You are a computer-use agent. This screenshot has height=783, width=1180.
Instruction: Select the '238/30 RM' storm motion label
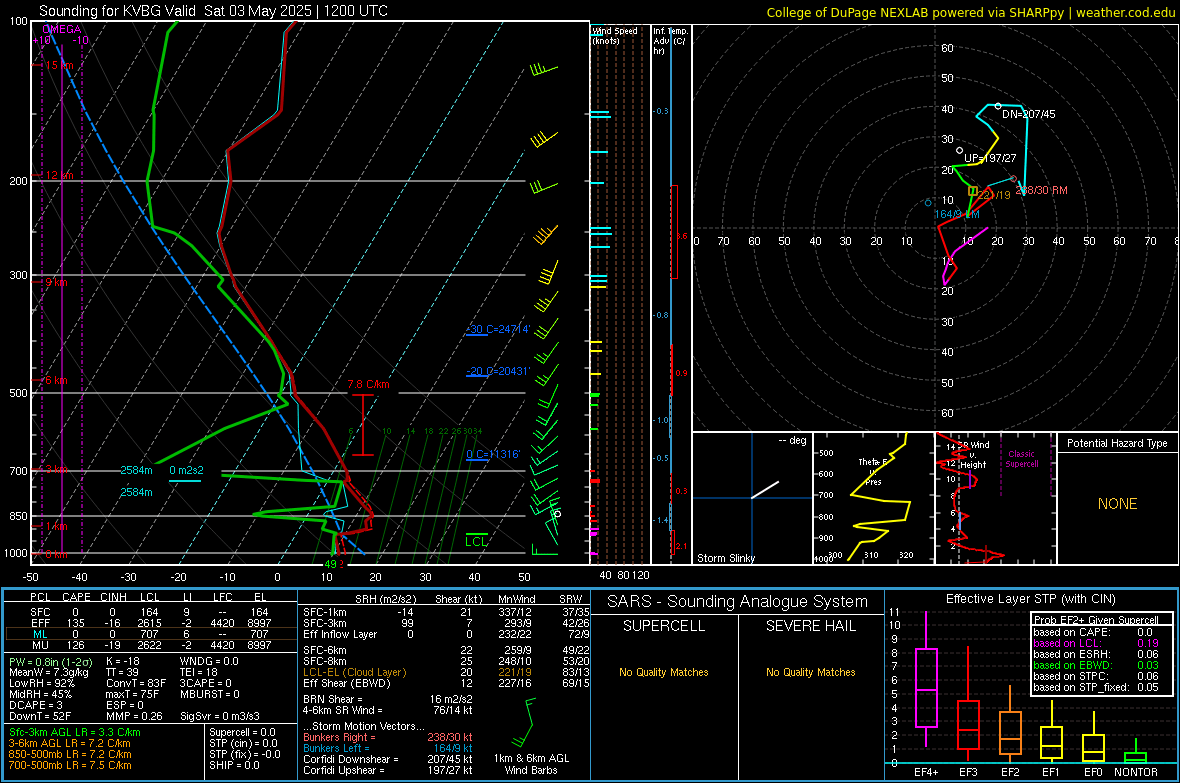pyautogui.click(x=1042, y=190)
